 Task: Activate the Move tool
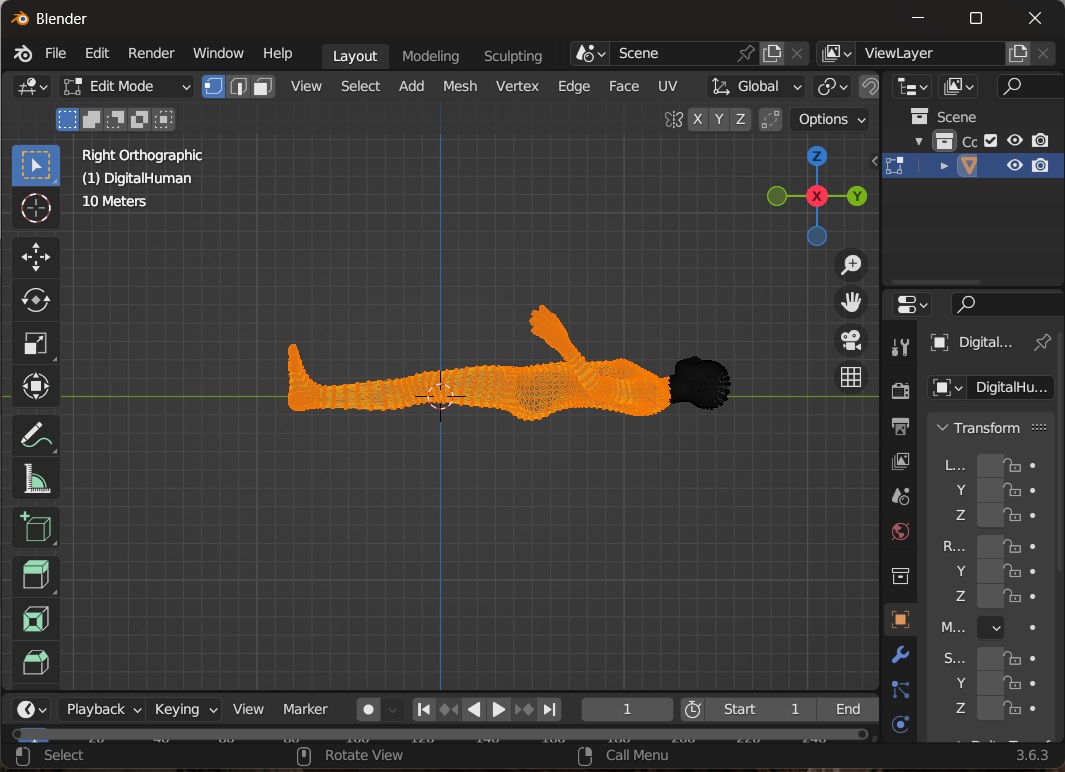pyautogui.click(x=36, y=256)
